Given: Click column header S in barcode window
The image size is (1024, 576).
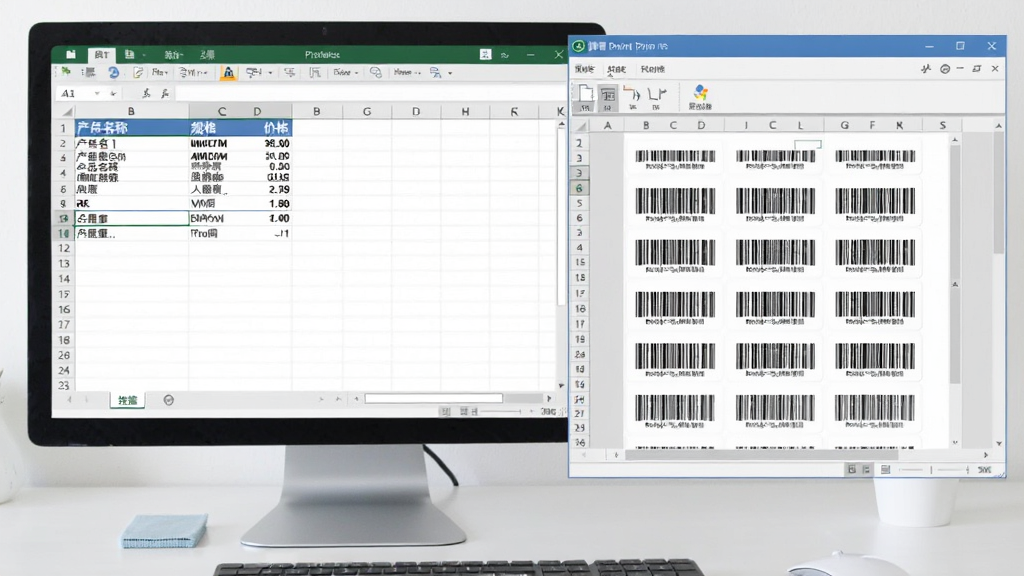Looking at the screenshot, I should coord(942,125).
